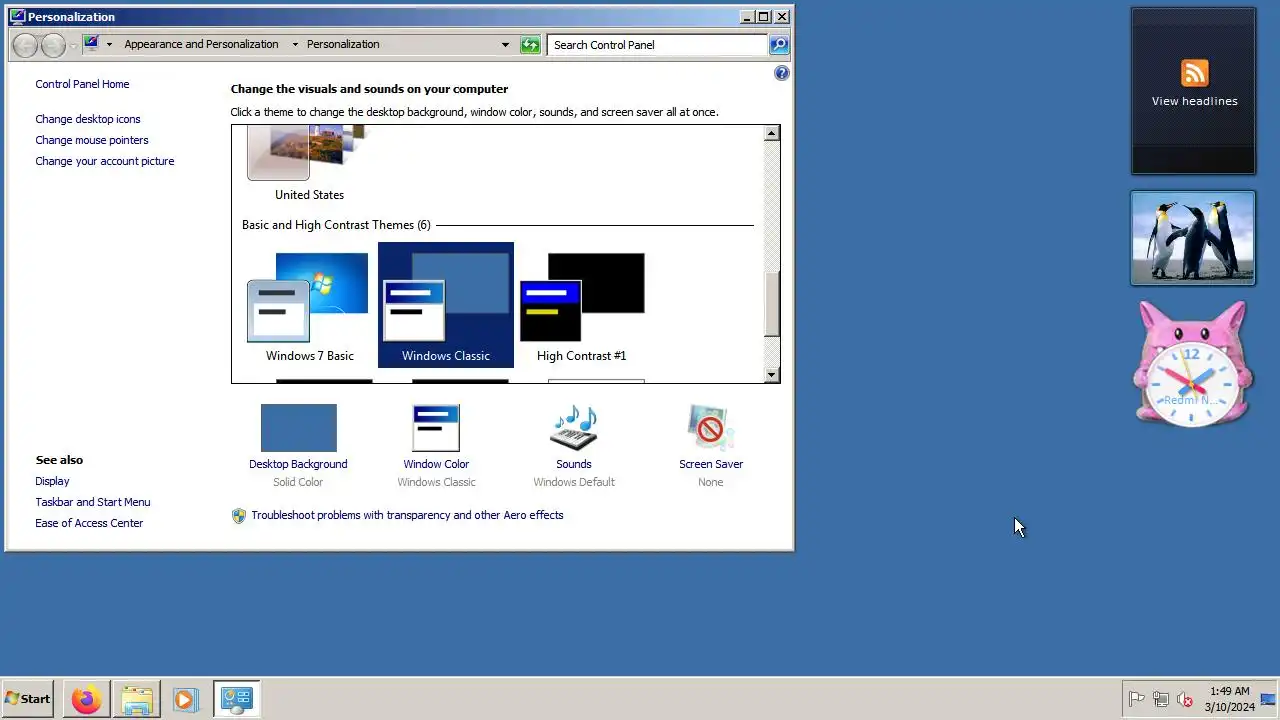Open Change your account picture link
Image resolution: width=1280 pixels, height=720 pixels.
(x=105, y=161)
